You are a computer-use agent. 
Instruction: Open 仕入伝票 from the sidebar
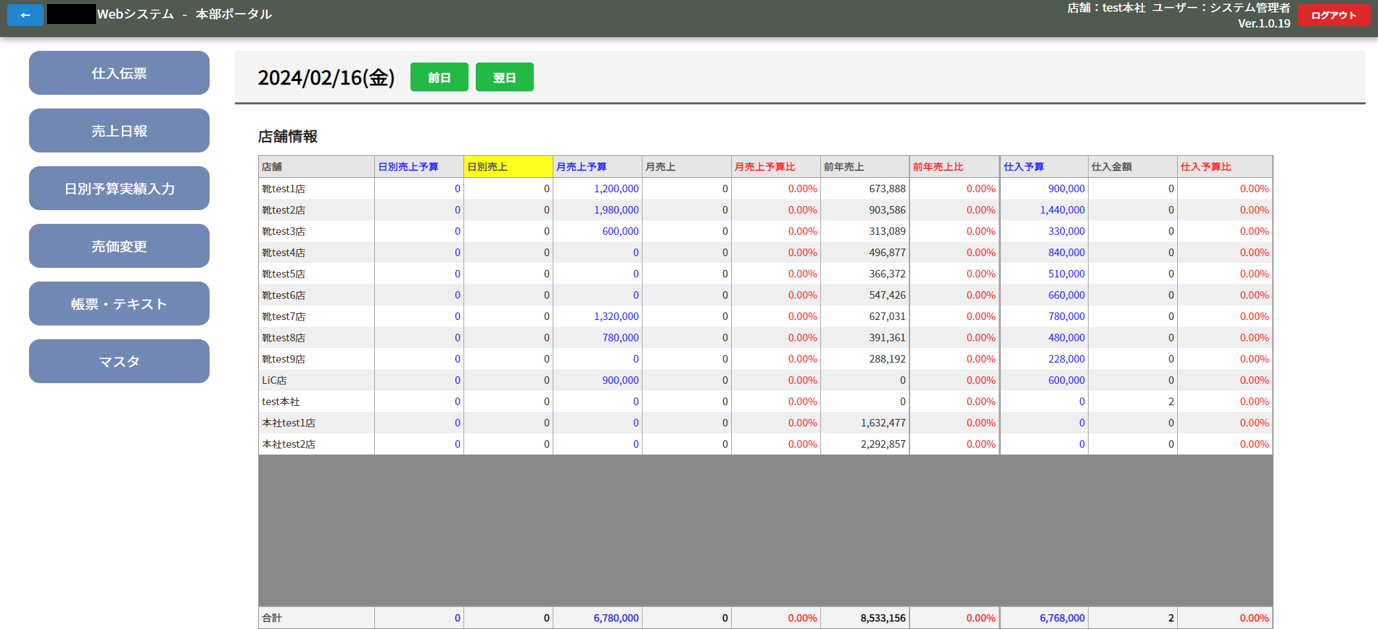pos(119,73)
